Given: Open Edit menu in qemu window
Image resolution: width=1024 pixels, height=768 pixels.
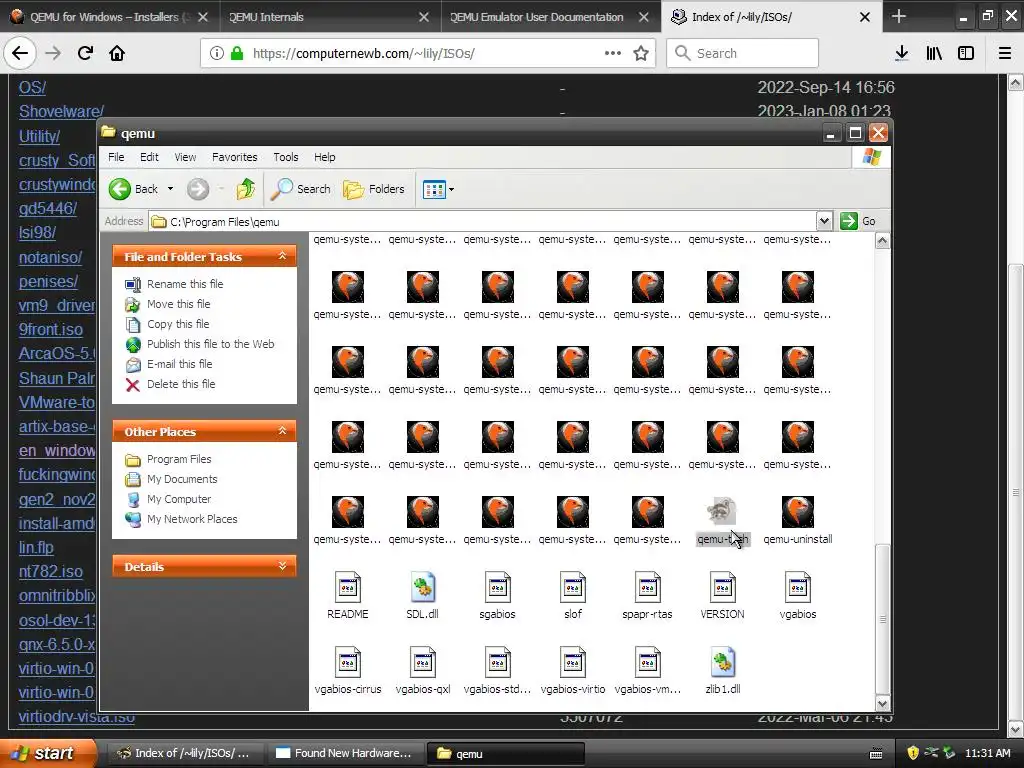Looking at the screenshot, I should click(149, 157).
